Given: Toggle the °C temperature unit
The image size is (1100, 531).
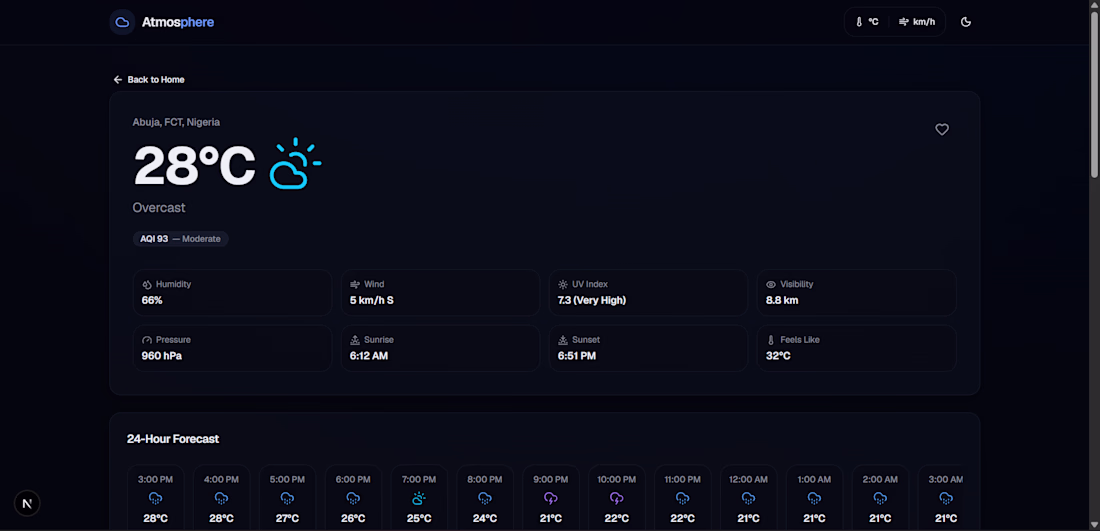Looking at the screenshot, I should 867,22.
